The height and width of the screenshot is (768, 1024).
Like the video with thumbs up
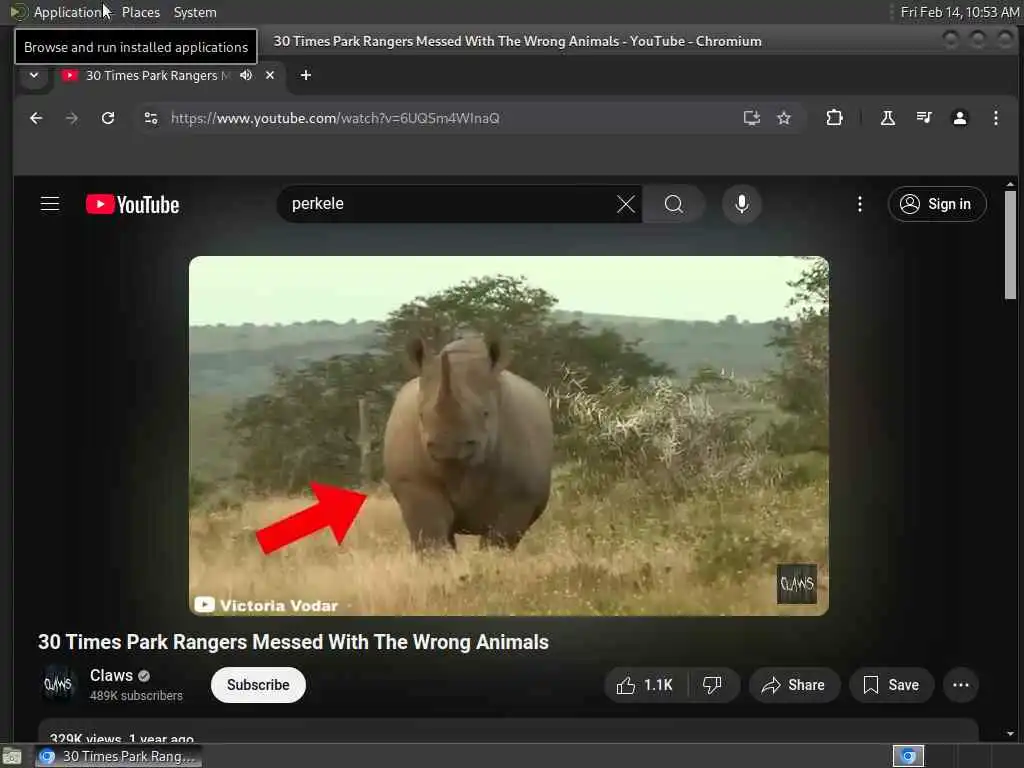pyautogui.click(x=645, y=685)
